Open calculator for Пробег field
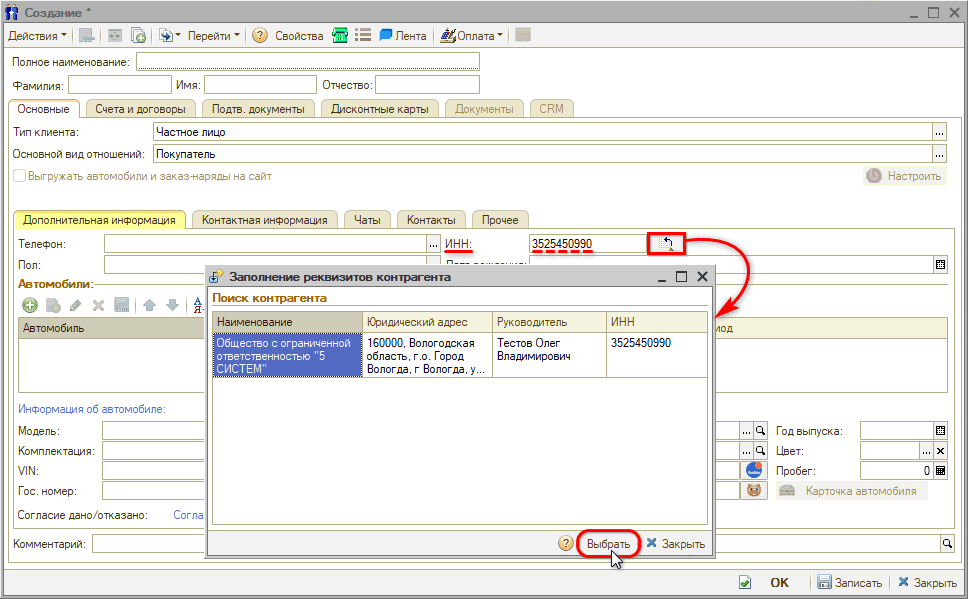Screen dimensions: 968x599 pyautogui.click(x=939, y=470)
